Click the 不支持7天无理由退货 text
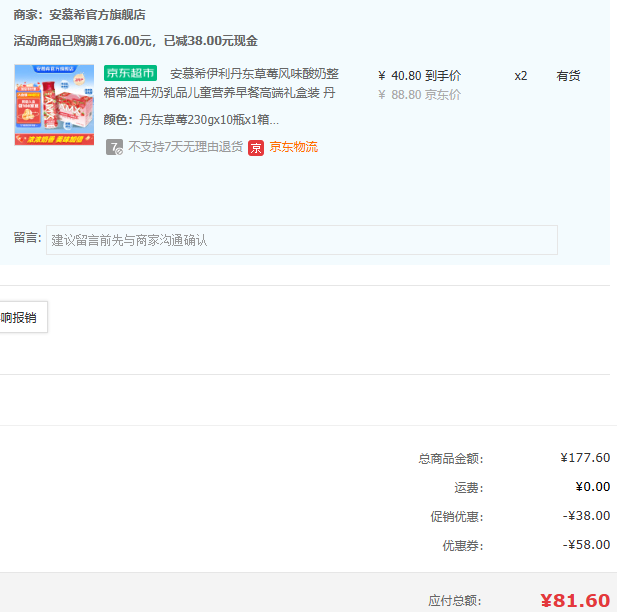Image resolution: width=617 pixels, height=612 pixels. click(x=185, y=147)
